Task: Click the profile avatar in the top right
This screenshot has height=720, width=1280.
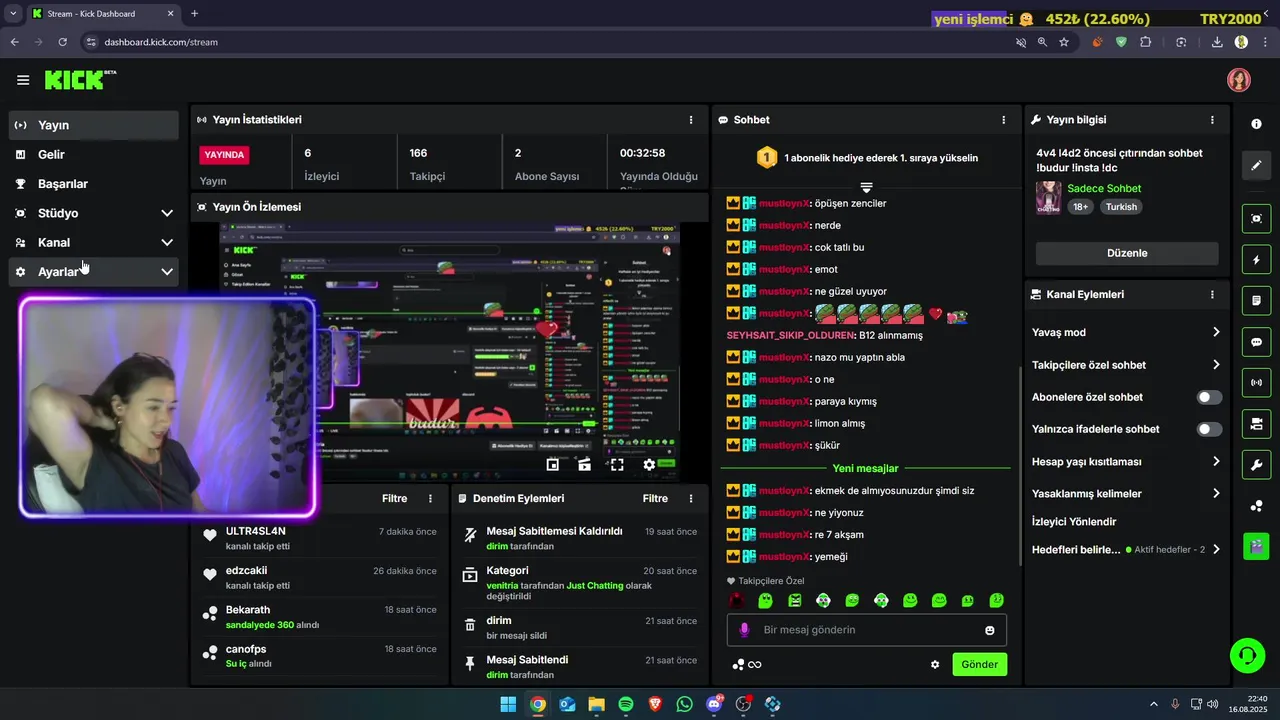Action: click(x=1239, y=80)
